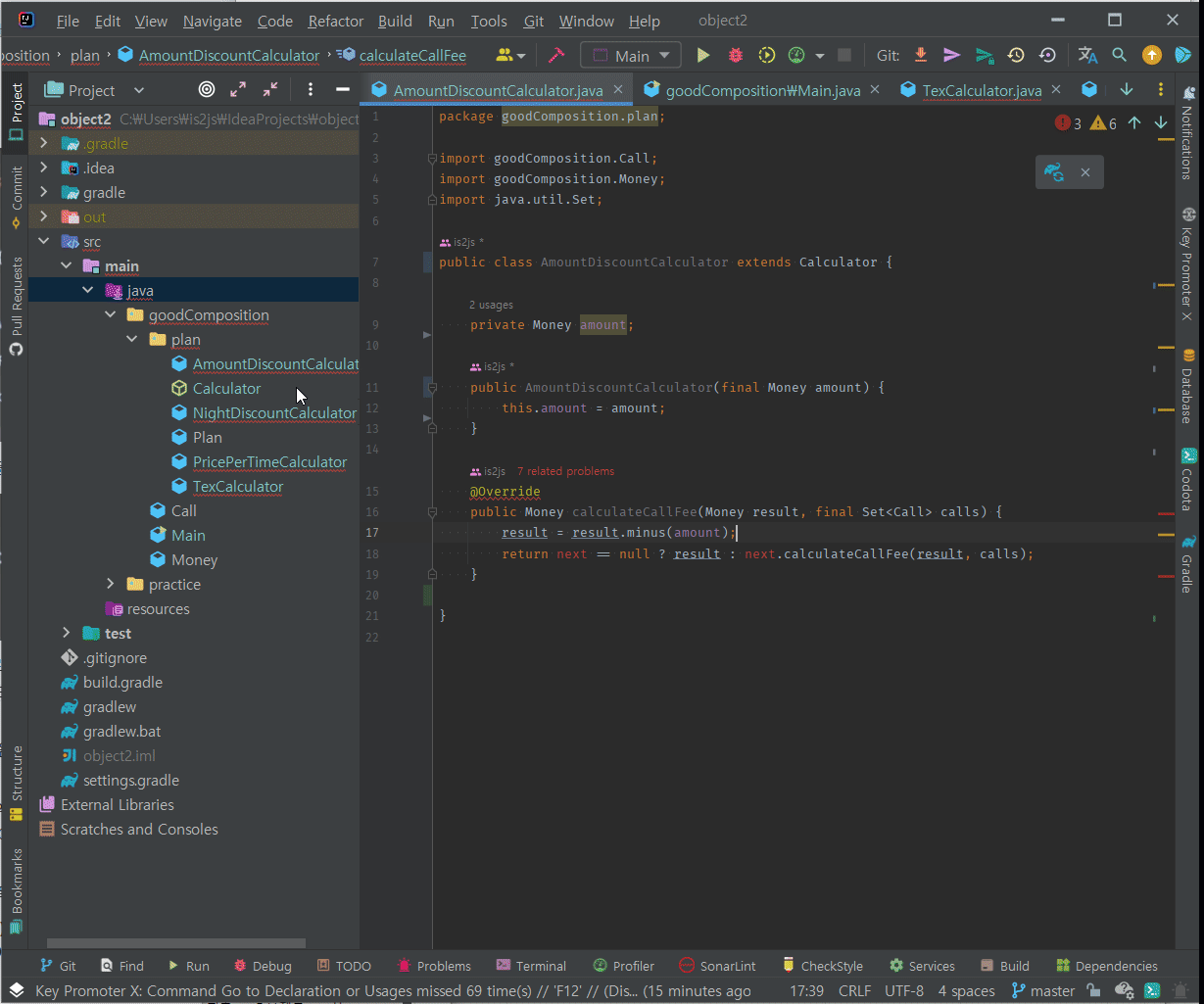
Task: Select NightDiscountCalculator in project tree
Action: [x=274, y=413]
